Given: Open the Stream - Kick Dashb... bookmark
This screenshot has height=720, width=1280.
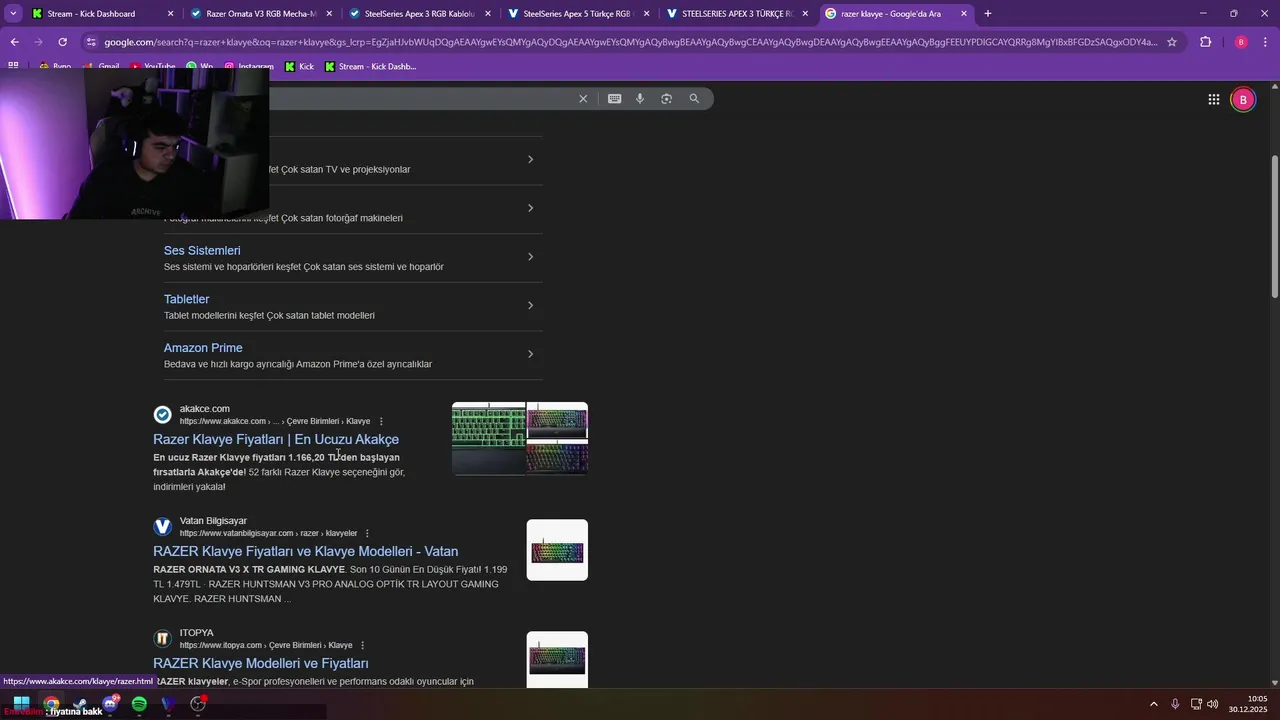Looking at the screenshot, I should (x=370, y=66).
